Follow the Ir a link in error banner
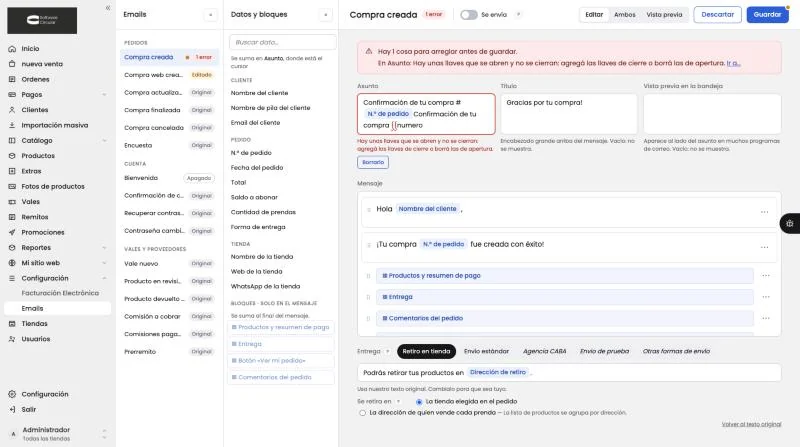The height and width of the screenshot is (447, 800). [x=733, y=63]
